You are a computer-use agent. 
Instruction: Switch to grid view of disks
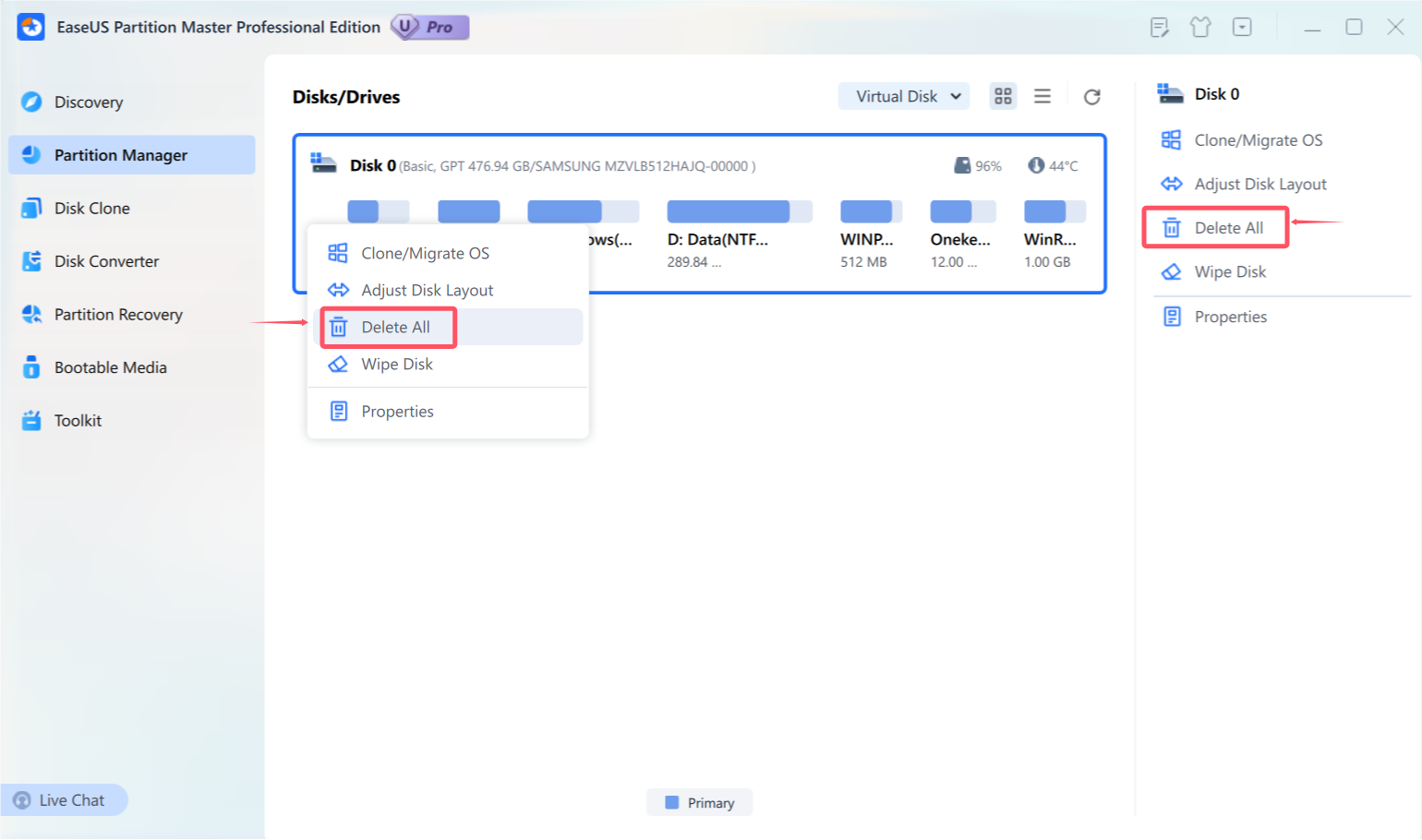coord(1003,96)
